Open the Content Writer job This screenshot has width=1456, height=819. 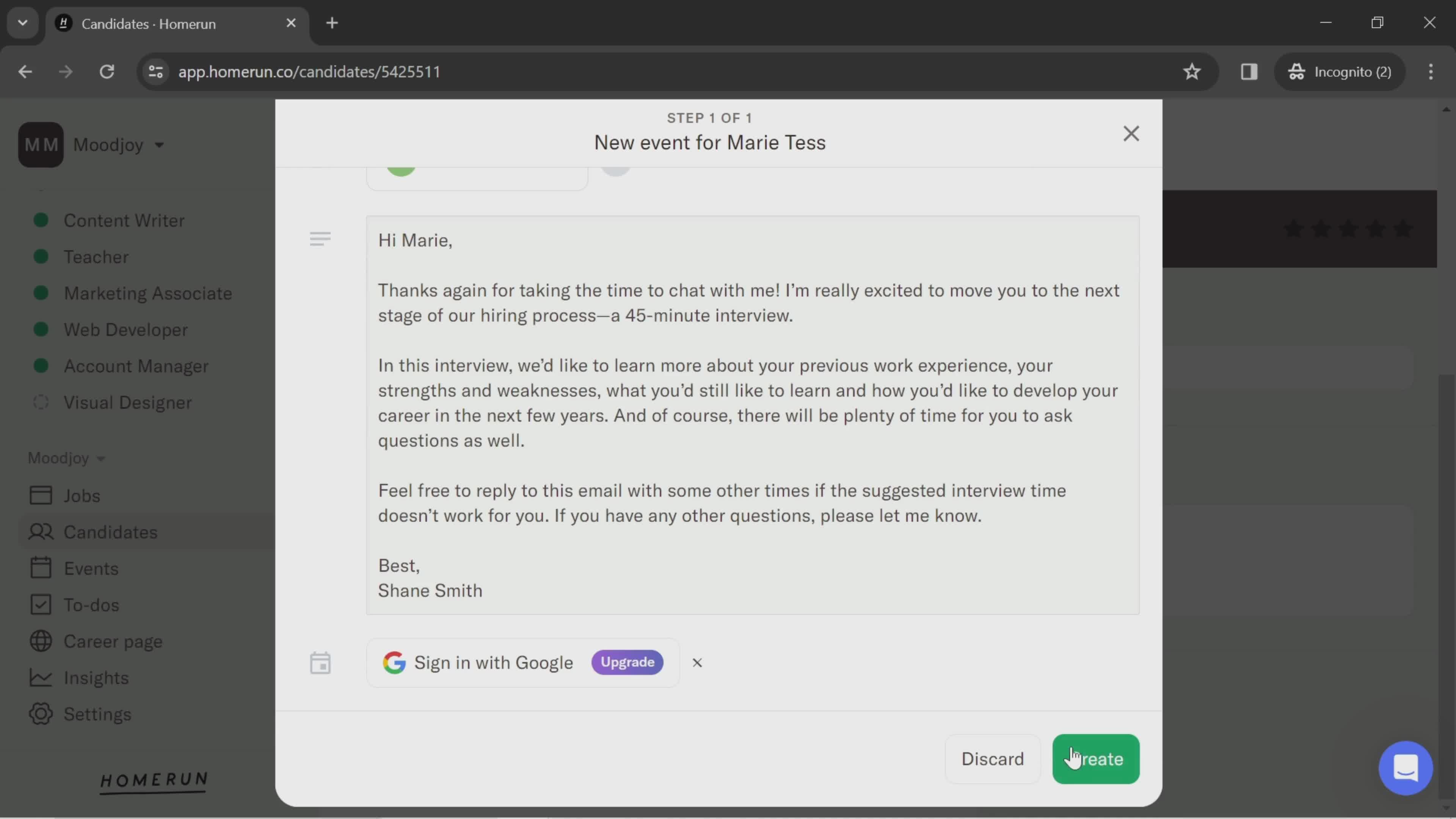[124, 220]
